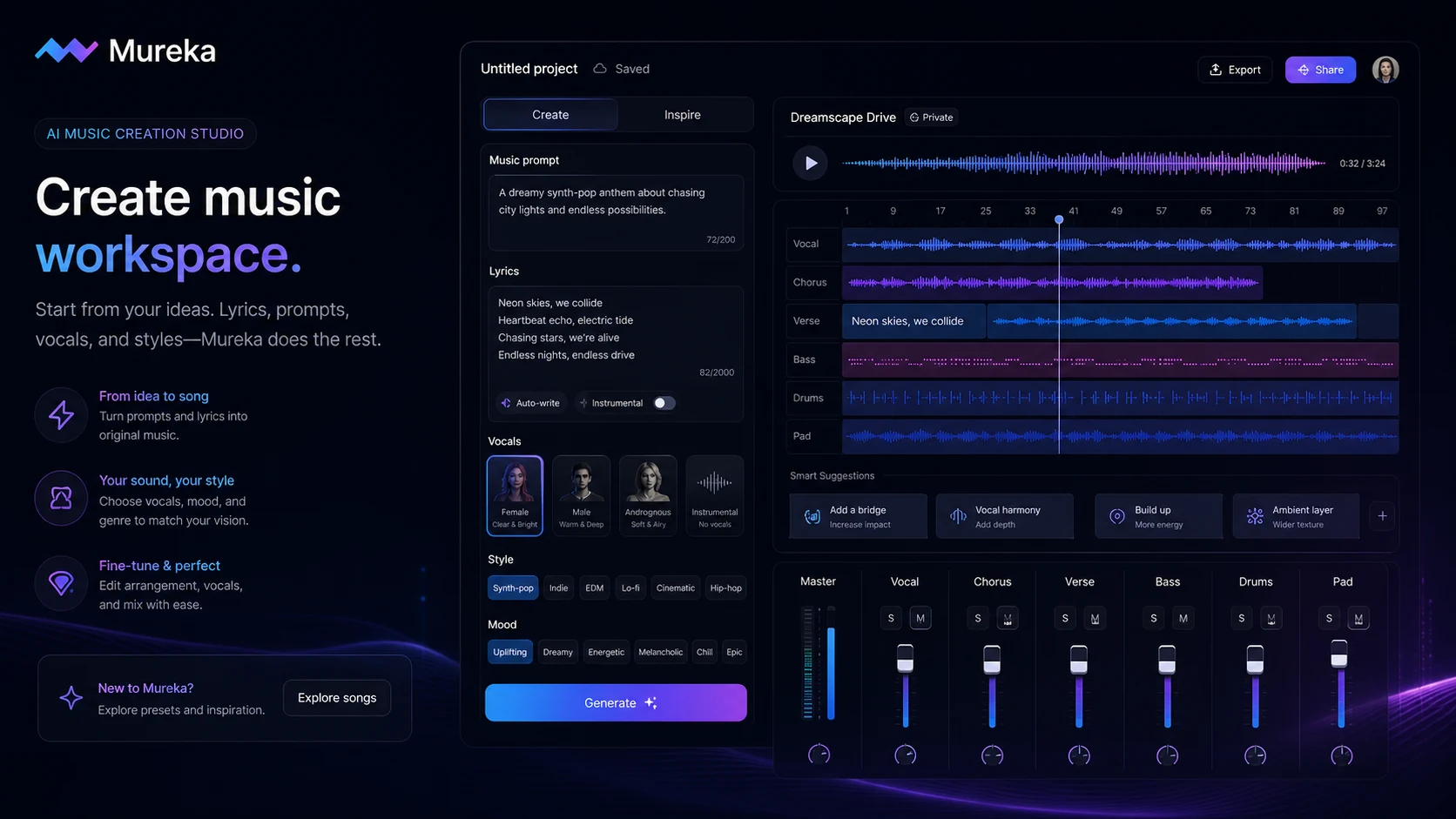Viewport: 1456px width, 819px height.
Task: Click the Mureka logo
Action: 125,50
